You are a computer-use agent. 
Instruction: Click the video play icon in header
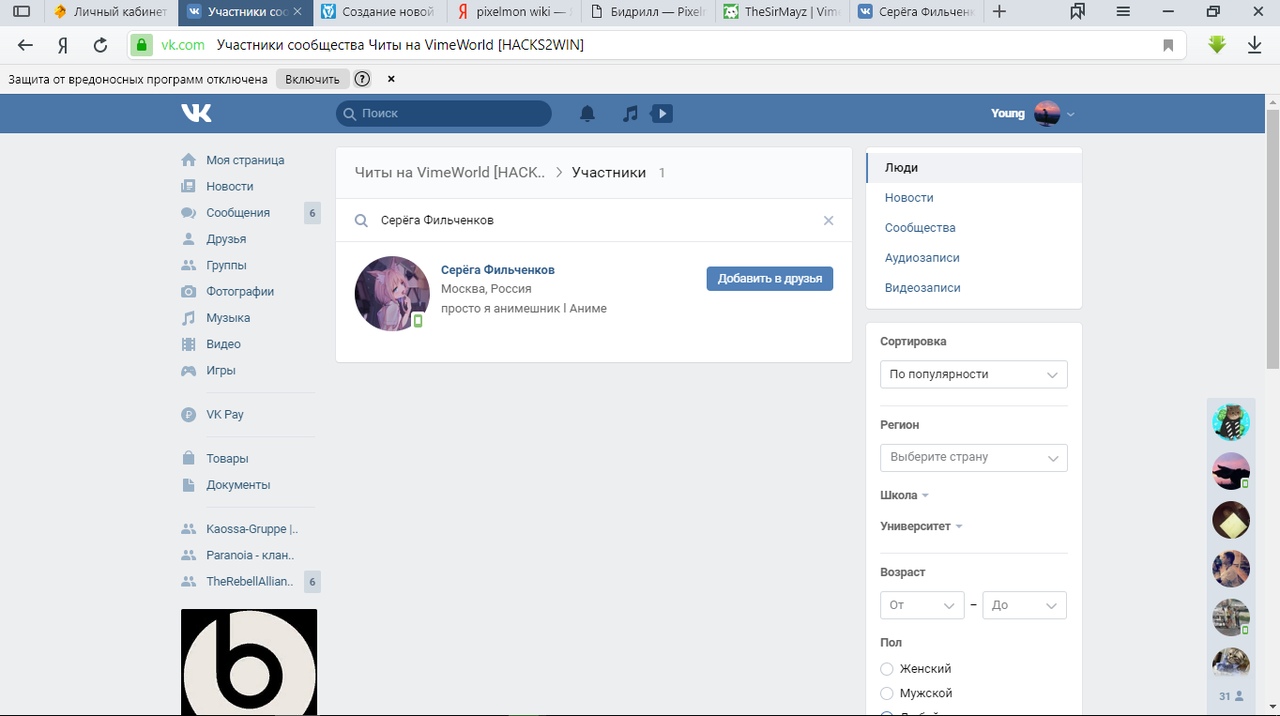[x=661, y=114]
